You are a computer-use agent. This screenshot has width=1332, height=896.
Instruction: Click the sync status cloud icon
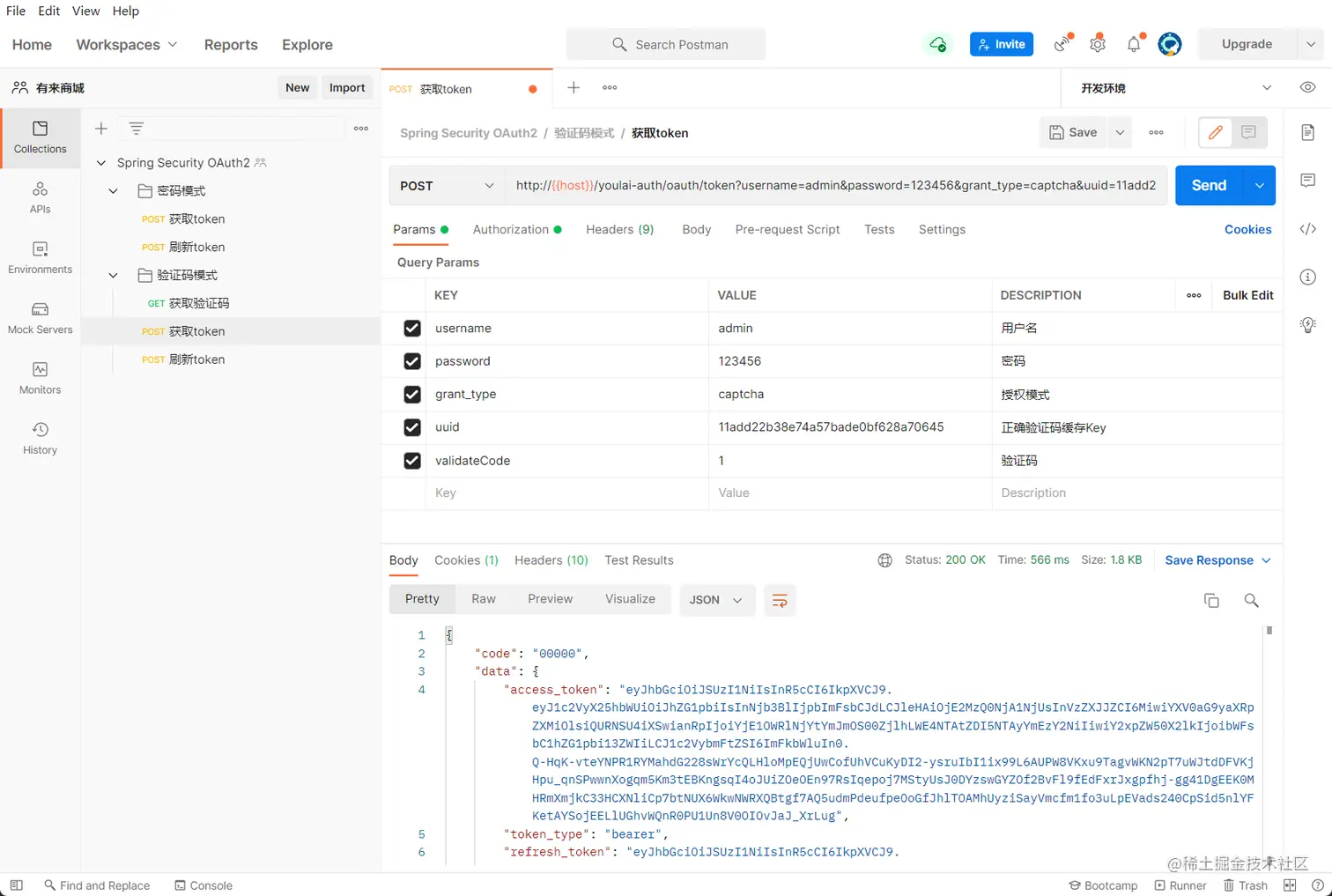click(937, 44)
